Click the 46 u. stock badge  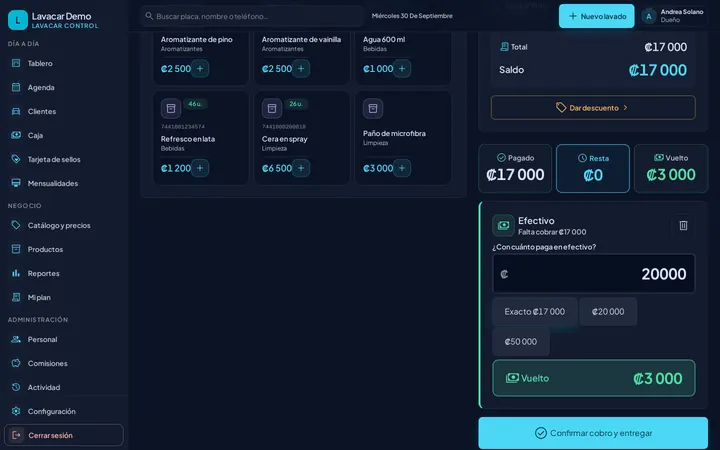click(195, 104)
